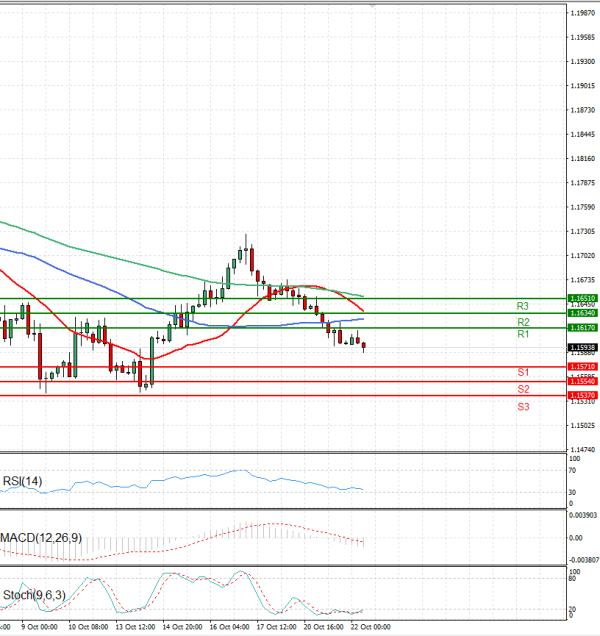Click the 1.16510 resistance price tag
600x636 pixels.
click(x=583, y=298)
